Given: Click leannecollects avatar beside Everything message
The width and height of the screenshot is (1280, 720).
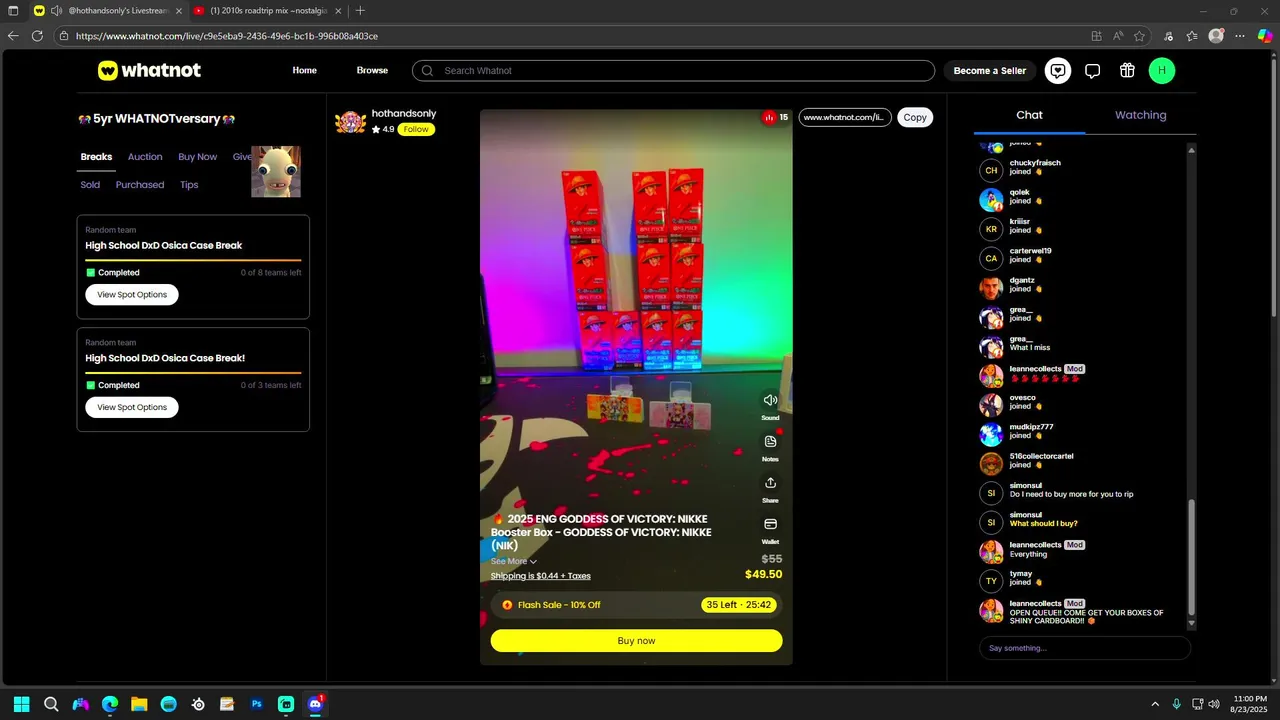Looking at the screenshot, I should [x=991, y=552].
